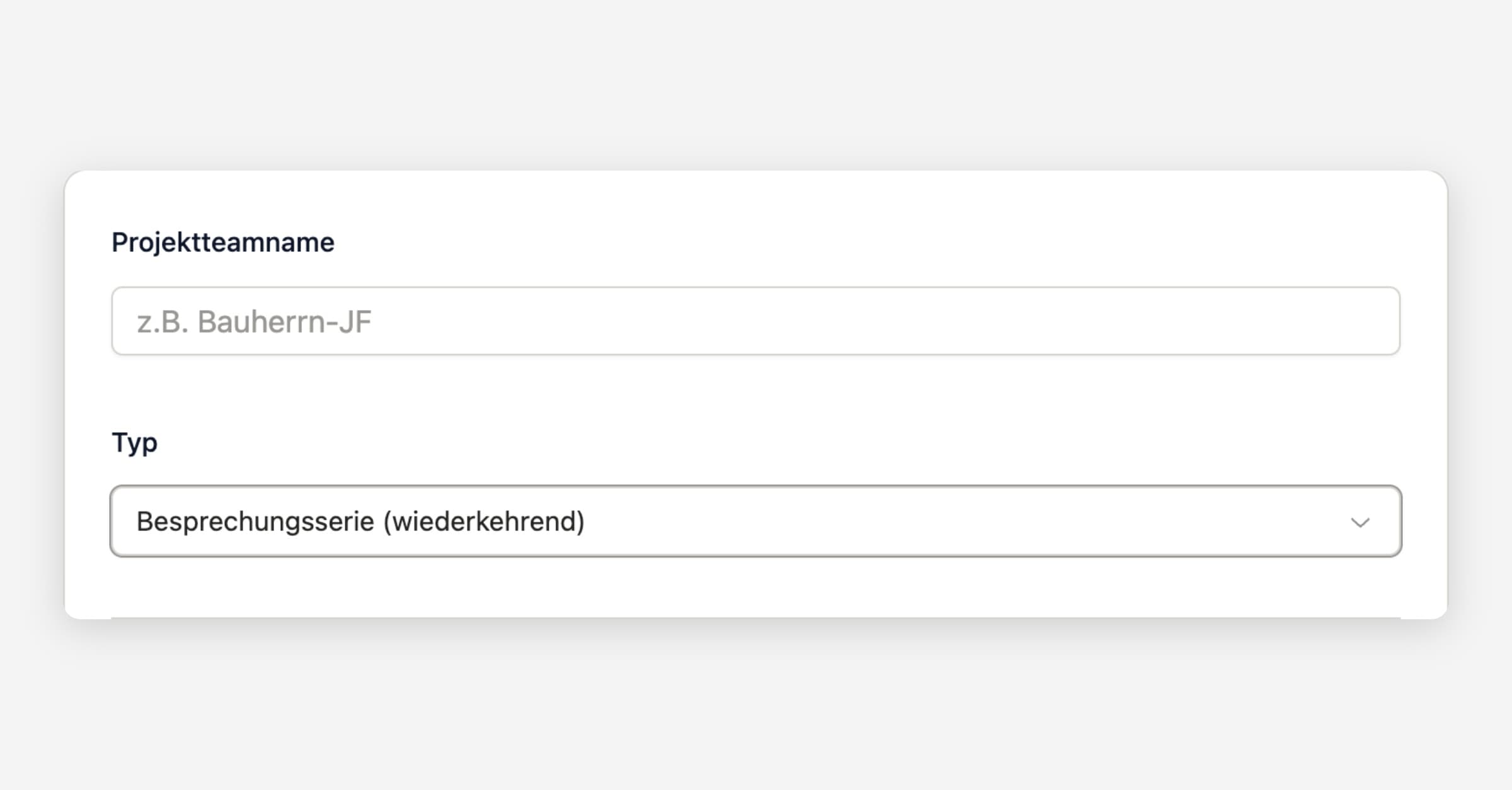Click the empty right side of the Projektteamname input

(x=1197, y=321)
